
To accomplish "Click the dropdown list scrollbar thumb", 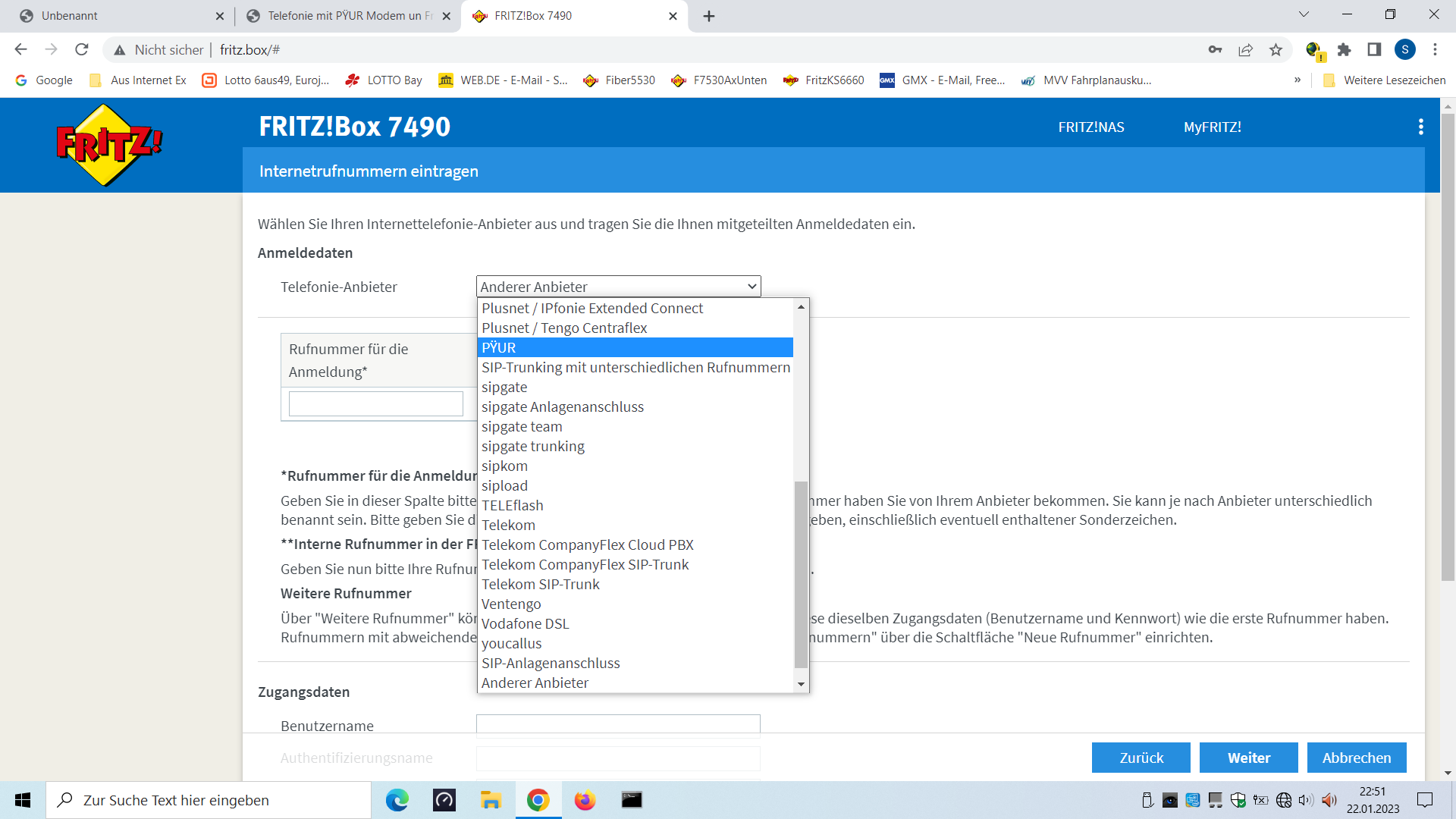I will click(x=801, y=574).
